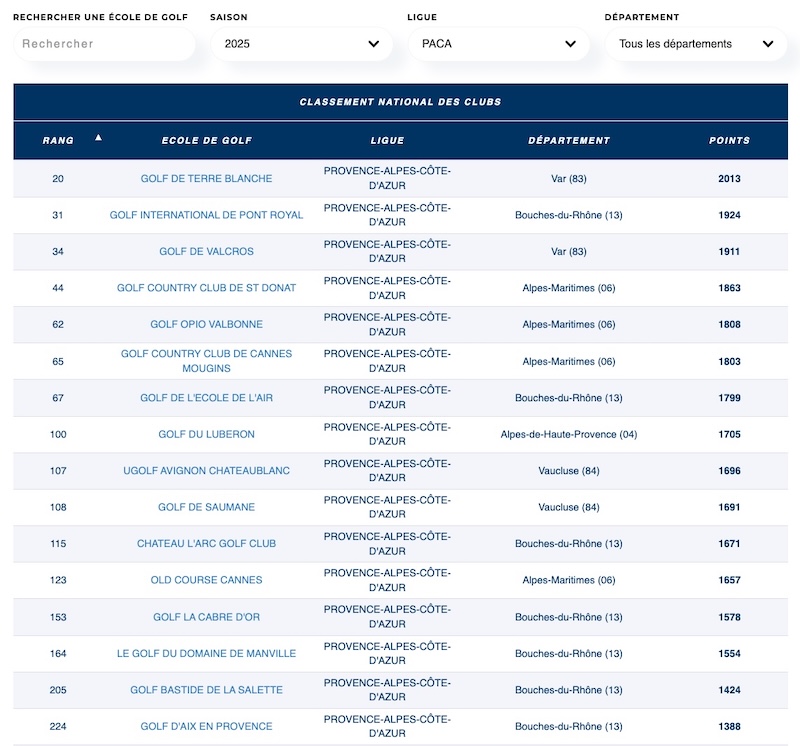Open the Golf Opio Valbonne link
Screen dimensions: 800x746
point(207,324)
